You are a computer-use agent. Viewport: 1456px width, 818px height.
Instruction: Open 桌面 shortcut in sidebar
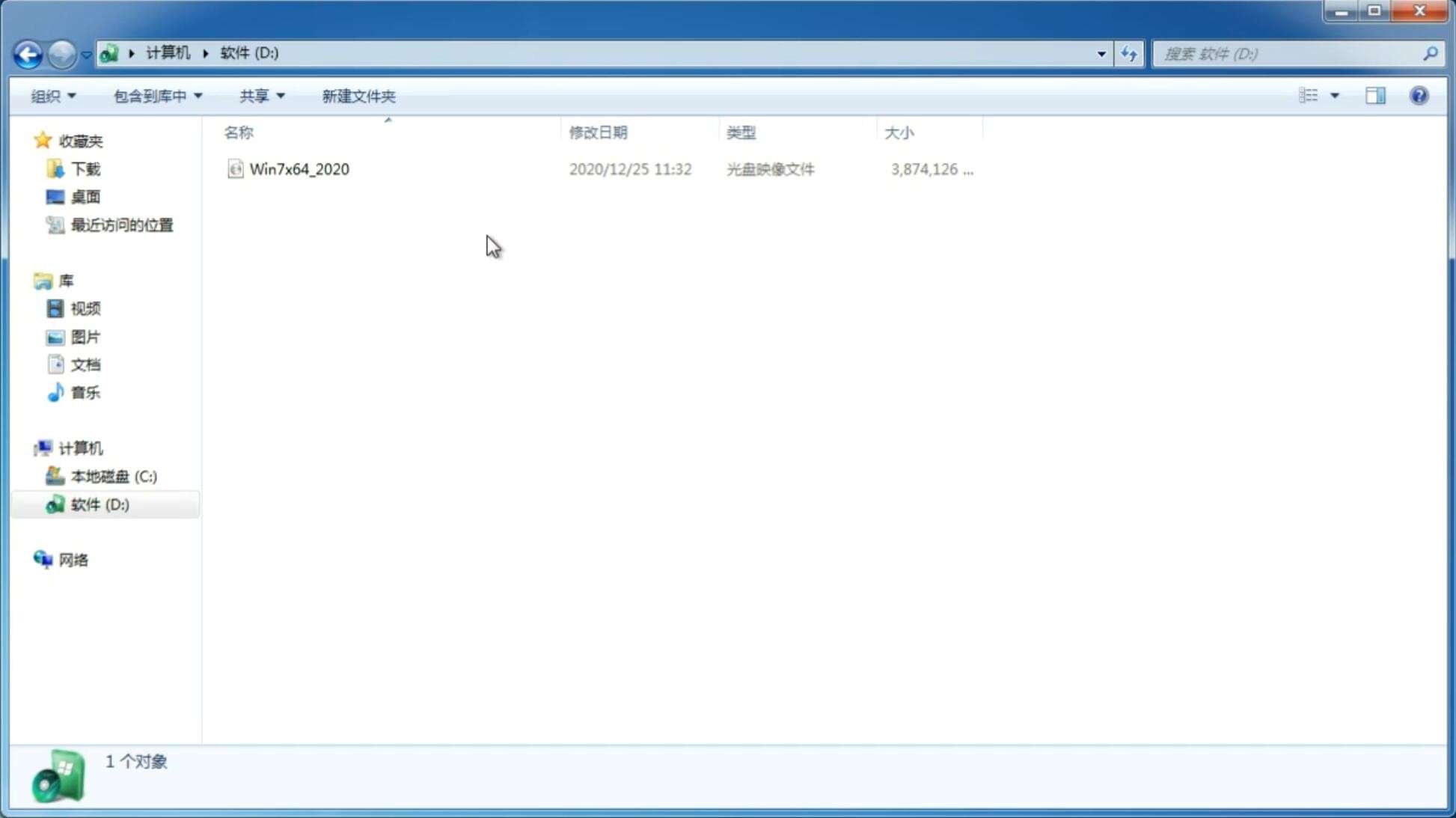(x=84, y=197)
